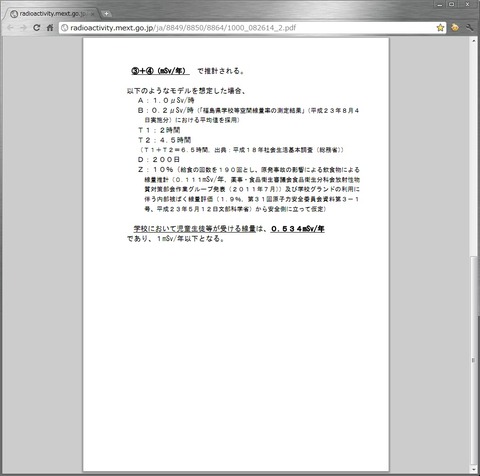This screenshot has height=476, width=480.
Task: Maximize the browser window
Action: pos(452,4)
